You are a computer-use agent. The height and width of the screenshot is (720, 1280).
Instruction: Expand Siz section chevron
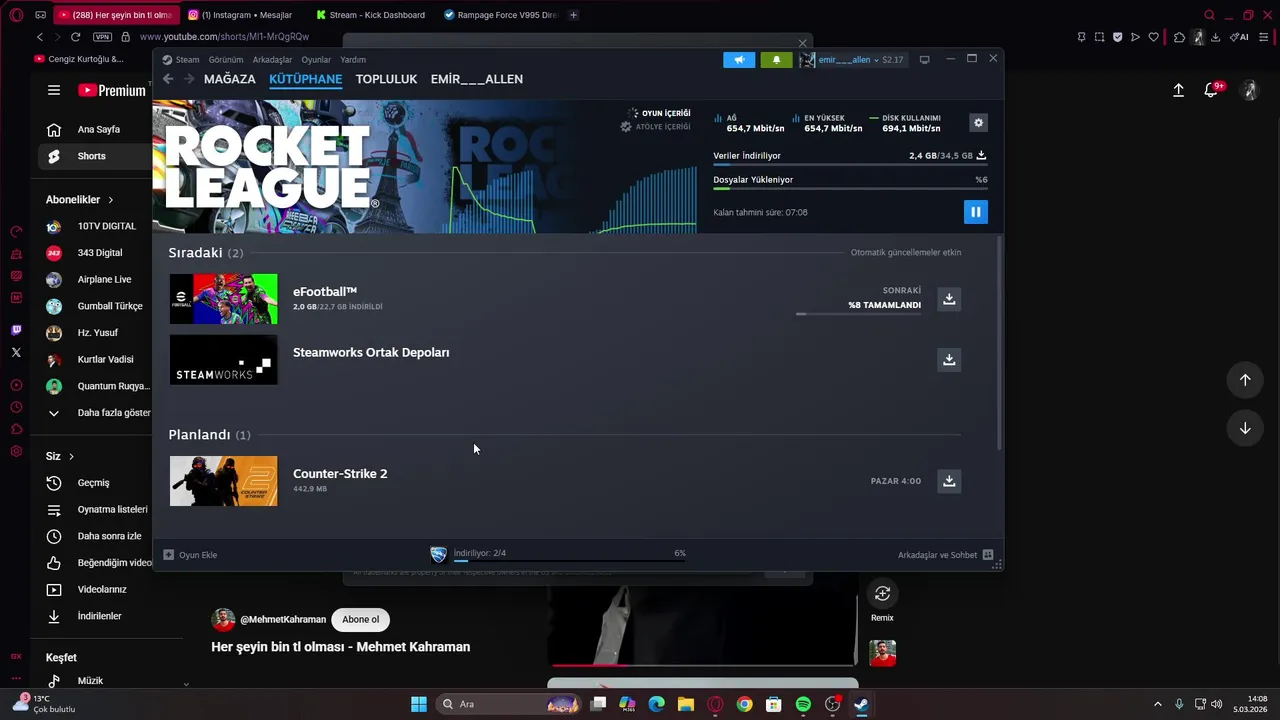pos(71,456)
